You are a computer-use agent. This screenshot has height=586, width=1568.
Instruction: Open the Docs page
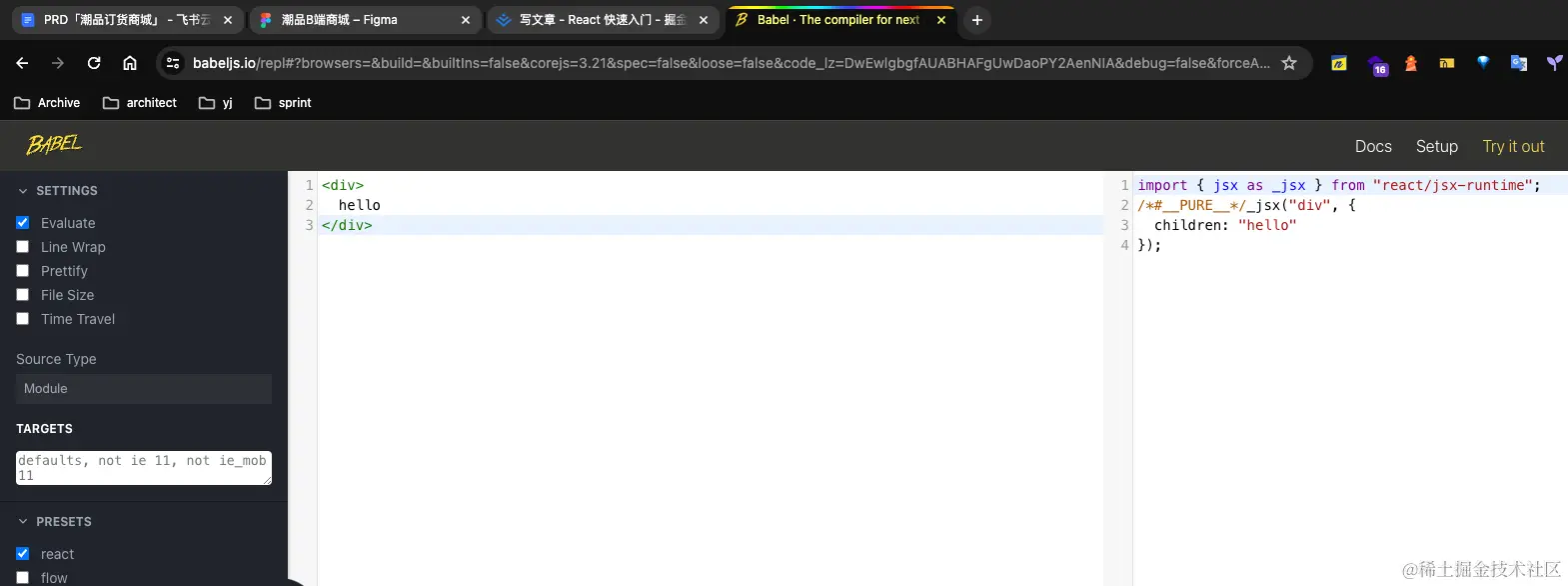1373,146
